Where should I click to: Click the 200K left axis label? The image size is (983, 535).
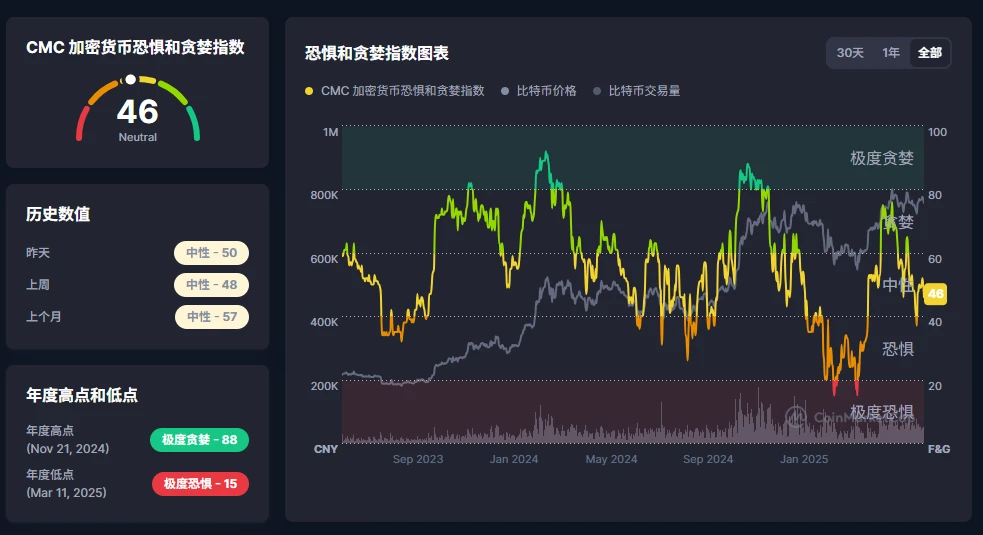[x=324, y=386]
